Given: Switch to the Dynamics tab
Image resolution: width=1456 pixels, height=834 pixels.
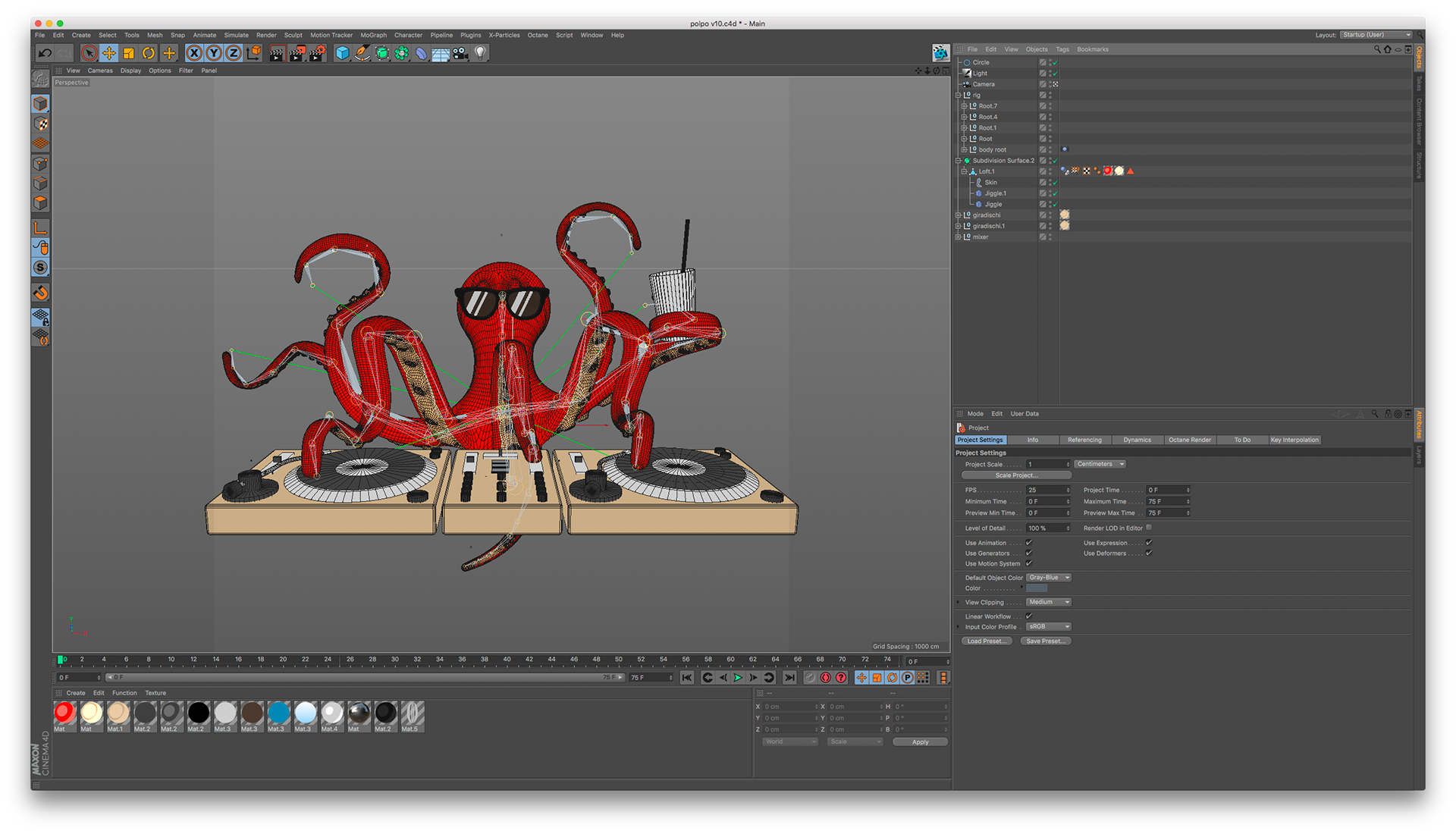Looking at the screenshot, I should (1137, 440).
